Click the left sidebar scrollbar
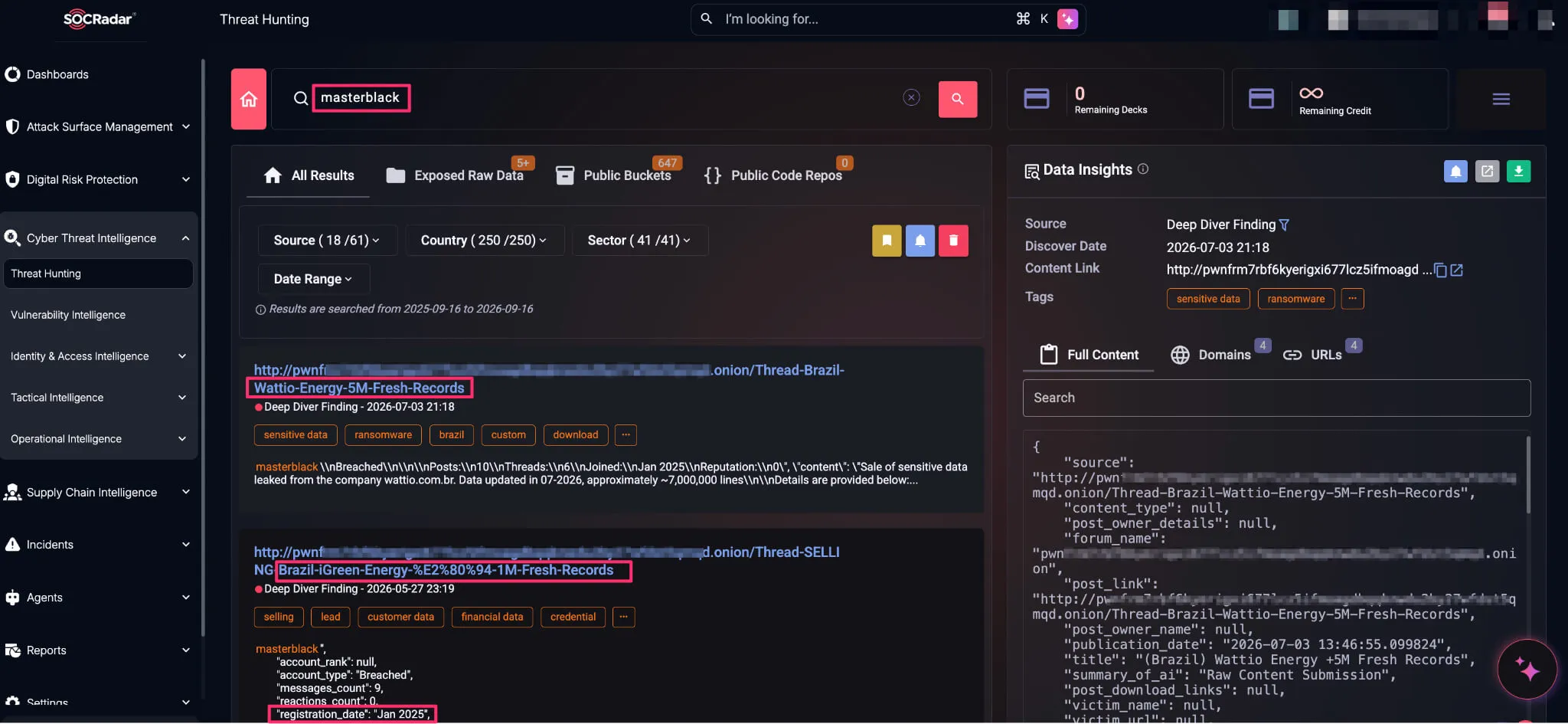 pyautogui.click(x=203, y=349)
